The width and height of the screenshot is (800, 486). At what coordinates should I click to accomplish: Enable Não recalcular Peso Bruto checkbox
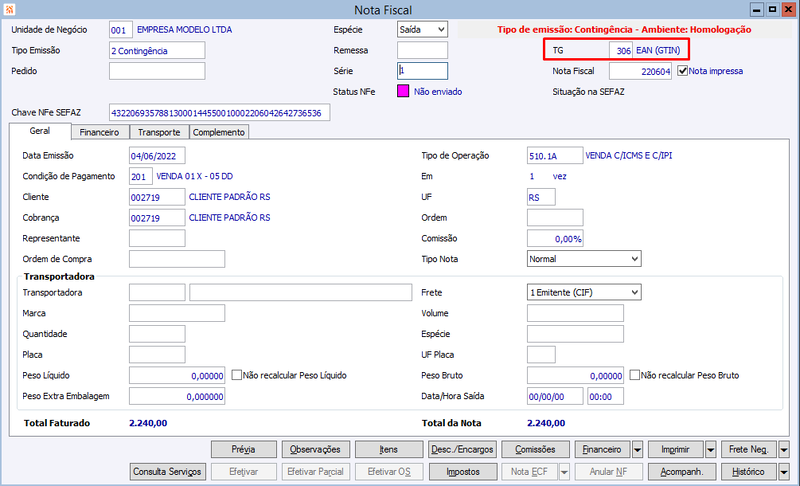coord(634,375)
